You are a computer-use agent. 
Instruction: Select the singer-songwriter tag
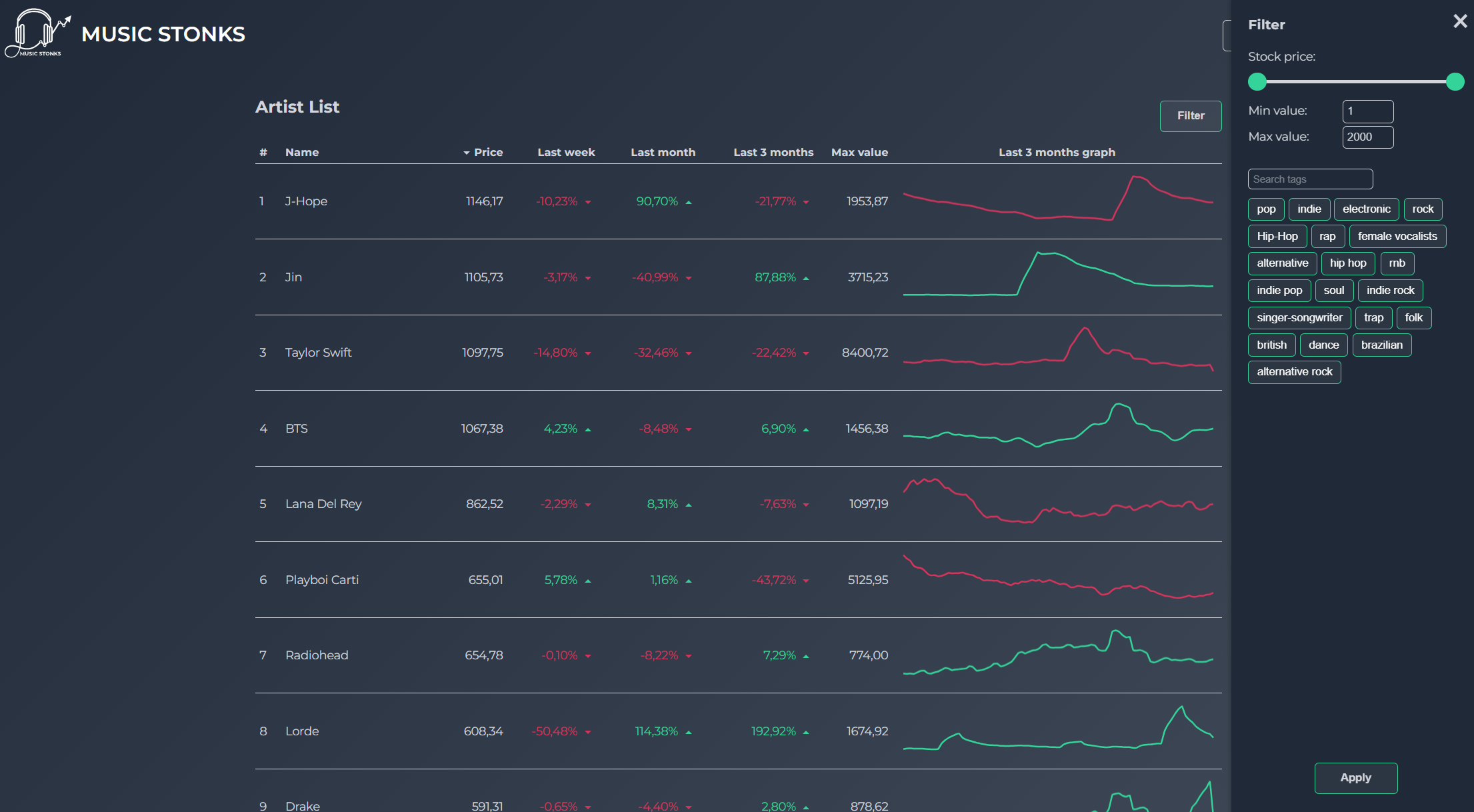coord(1299,318)
